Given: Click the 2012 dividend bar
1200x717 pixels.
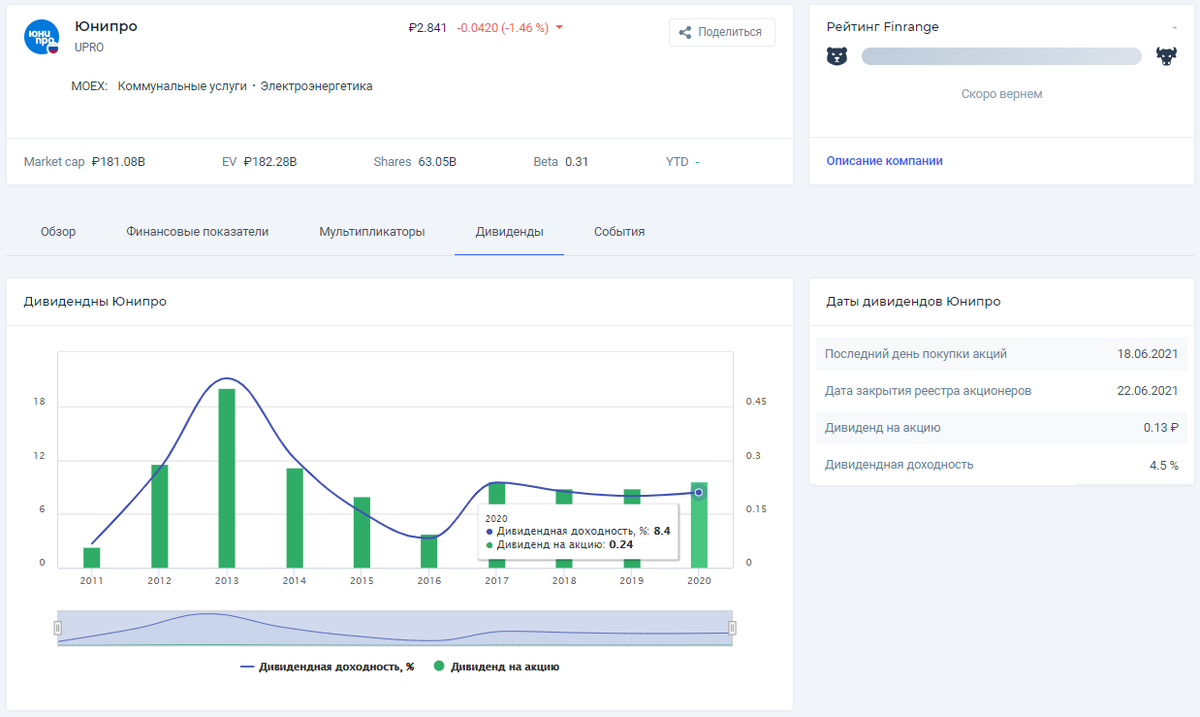Looking at the screenshot, I should (159, 516).
